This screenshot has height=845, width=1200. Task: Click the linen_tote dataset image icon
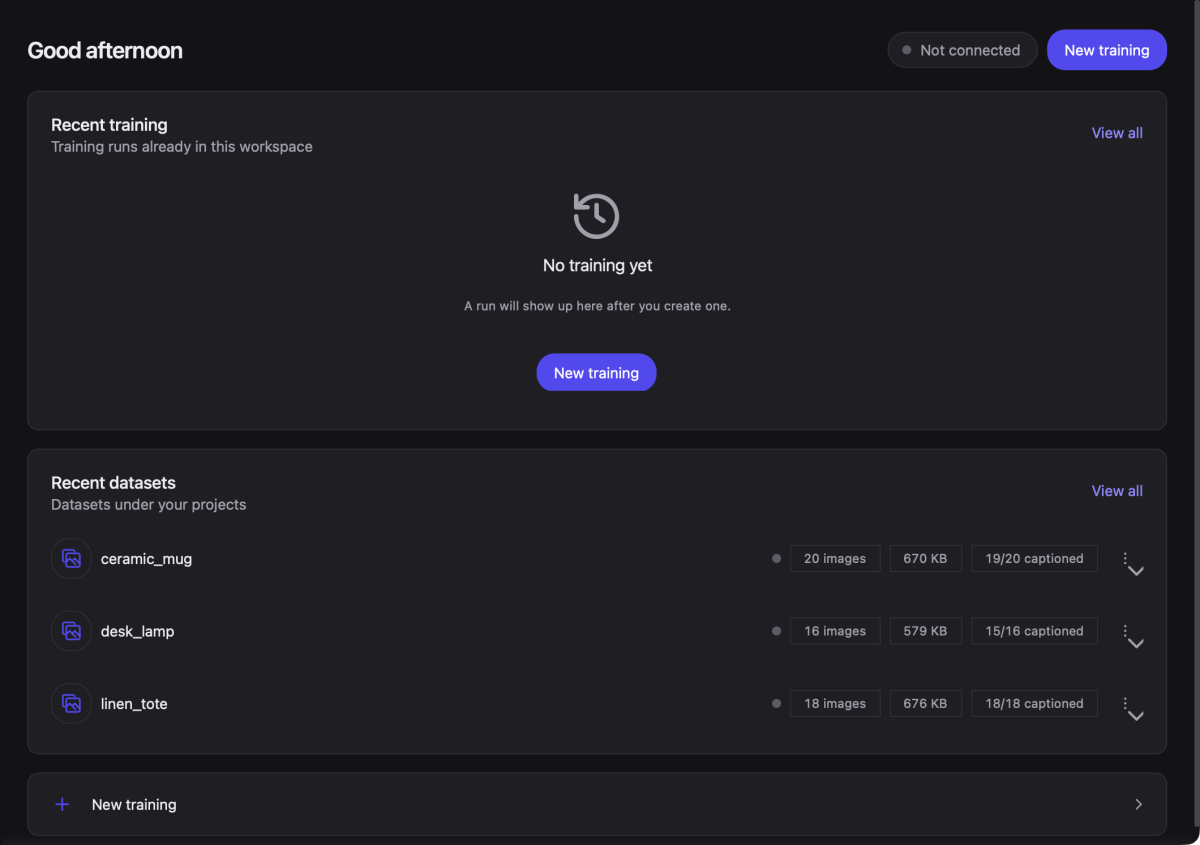(71, 704)
